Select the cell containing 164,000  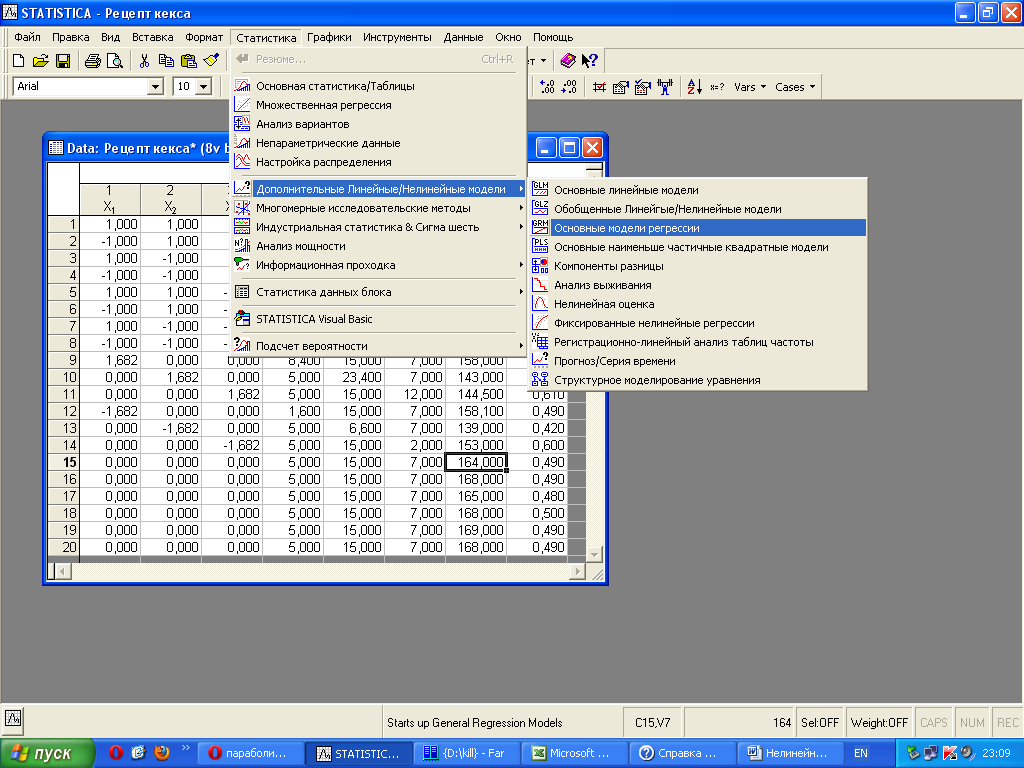tap(476, 462)
